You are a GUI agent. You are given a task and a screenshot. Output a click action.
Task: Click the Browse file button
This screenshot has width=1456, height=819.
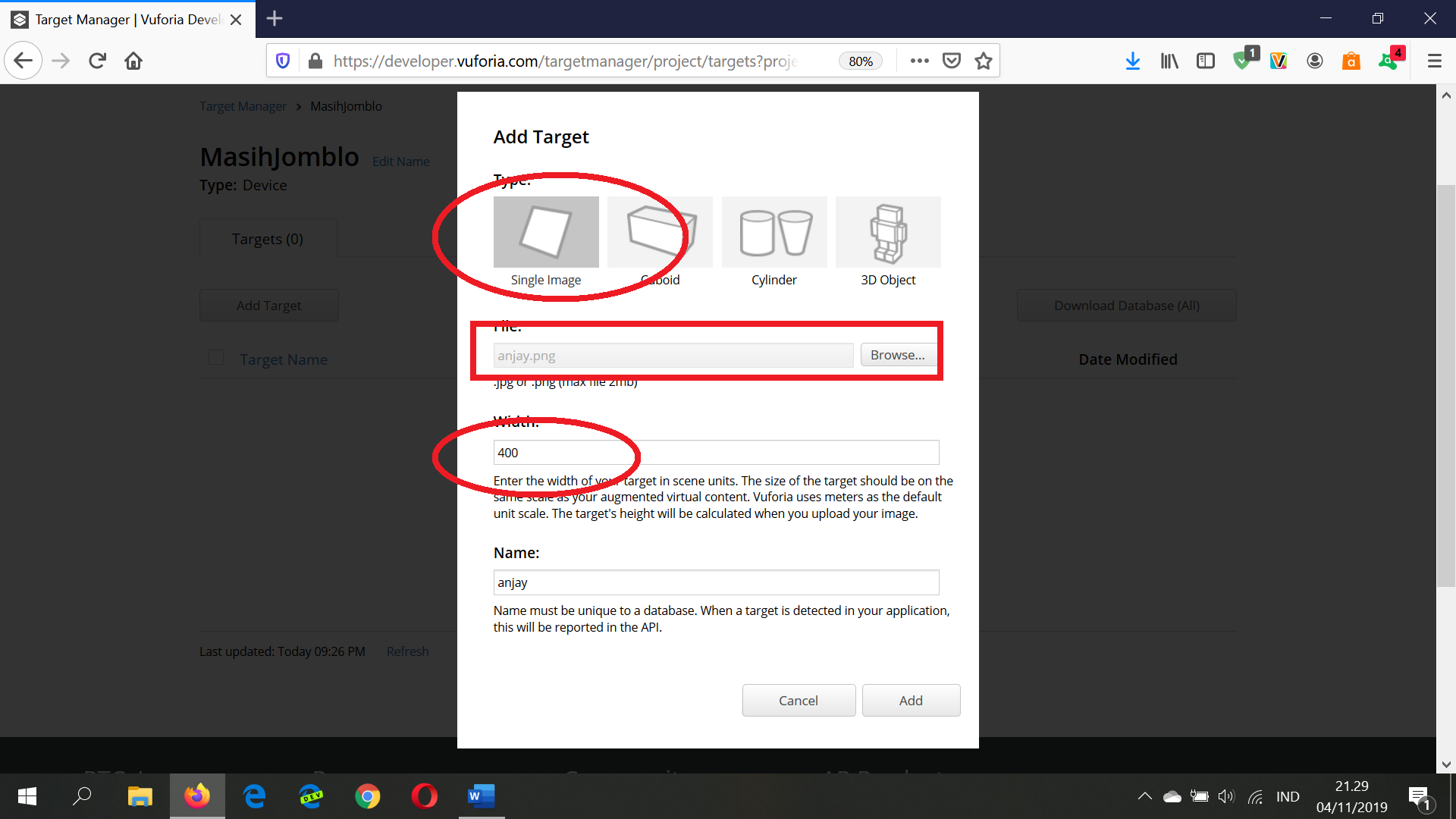897,355
